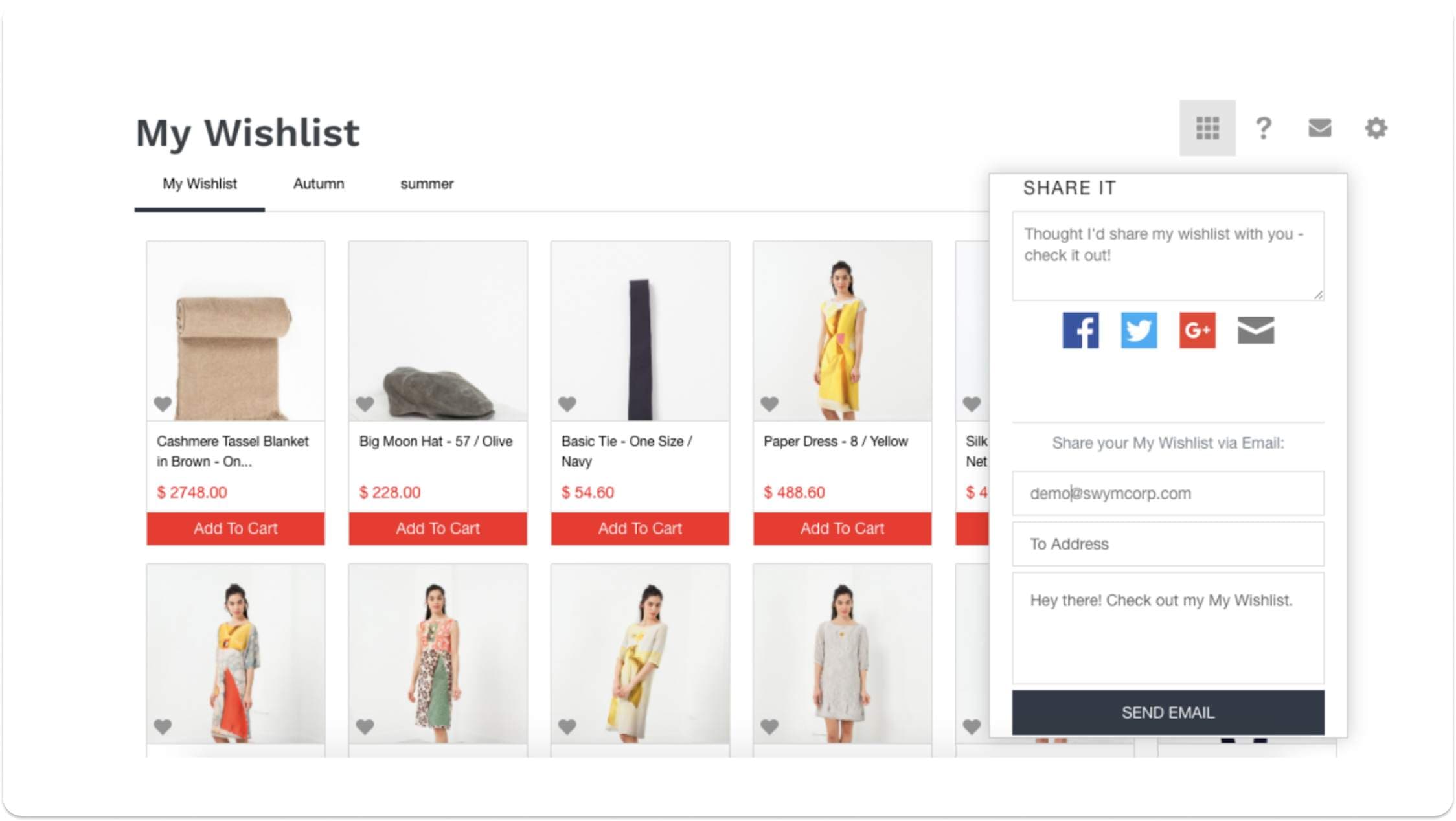Screen dimensions: 1456x821
Task: Add Basic Tie to cart
Action: click(639, 528)
